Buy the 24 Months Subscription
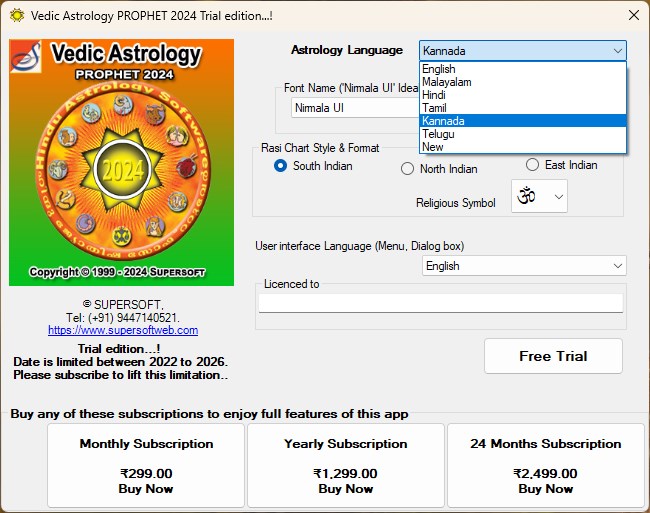 point(546,465)
